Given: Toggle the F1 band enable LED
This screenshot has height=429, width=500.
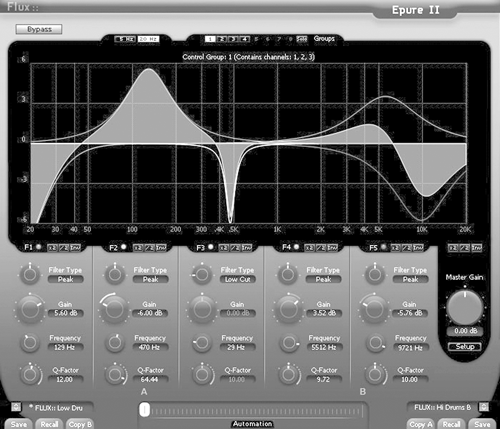Looking at the screenshot, I should coord(39,247).
